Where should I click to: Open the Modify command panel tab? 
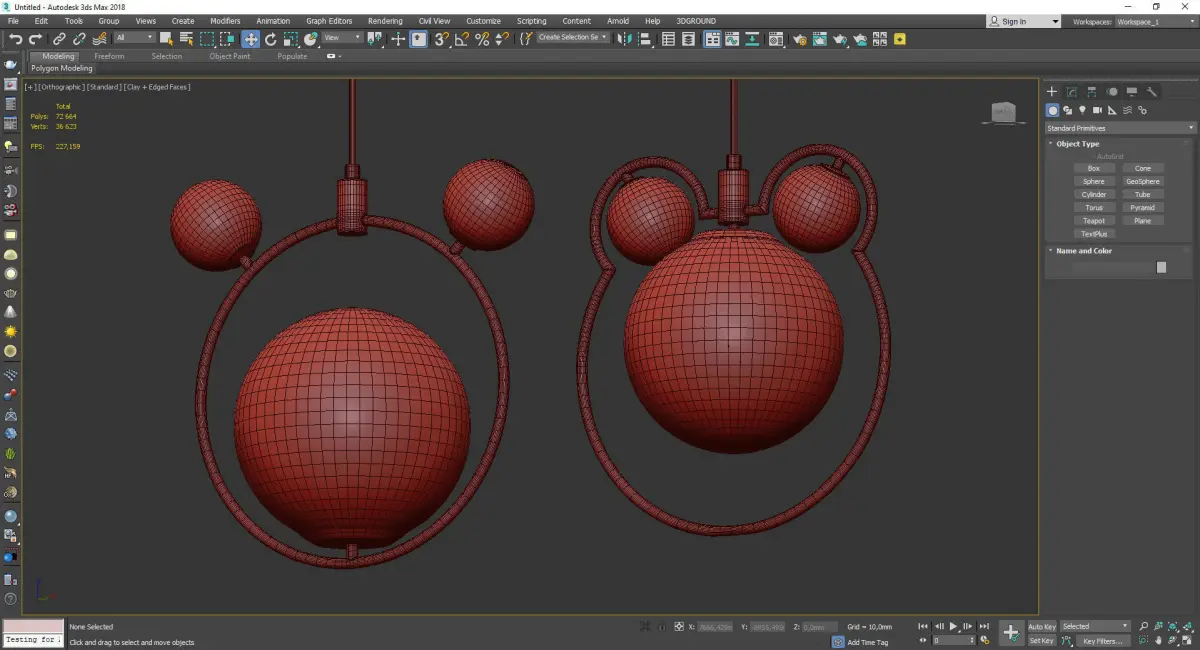1071,92
